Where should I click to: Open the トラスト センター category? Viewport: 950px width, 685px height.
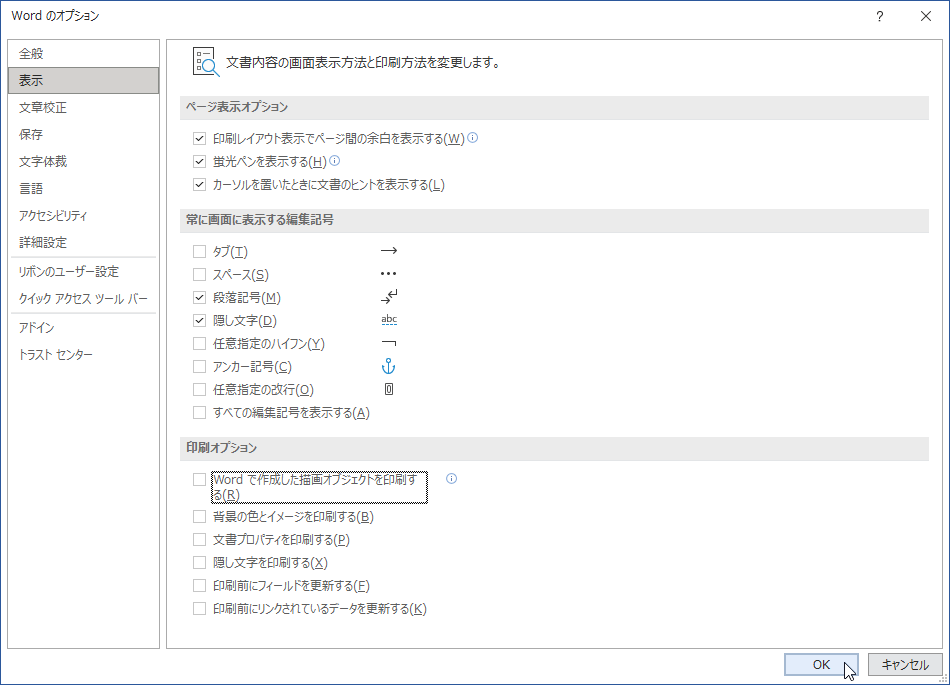click(84, 354)
